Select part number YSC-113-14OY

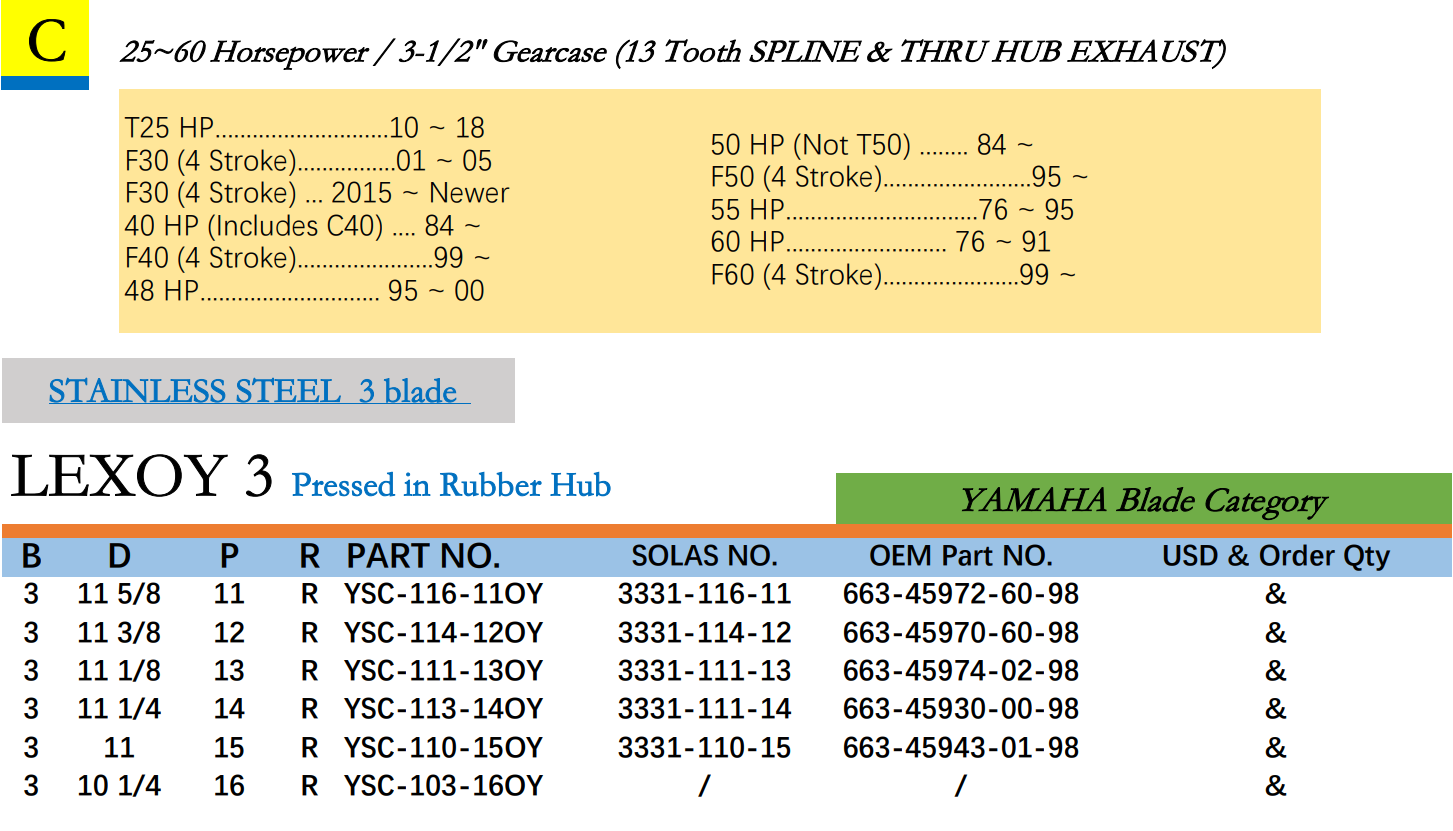click(443, 709)
